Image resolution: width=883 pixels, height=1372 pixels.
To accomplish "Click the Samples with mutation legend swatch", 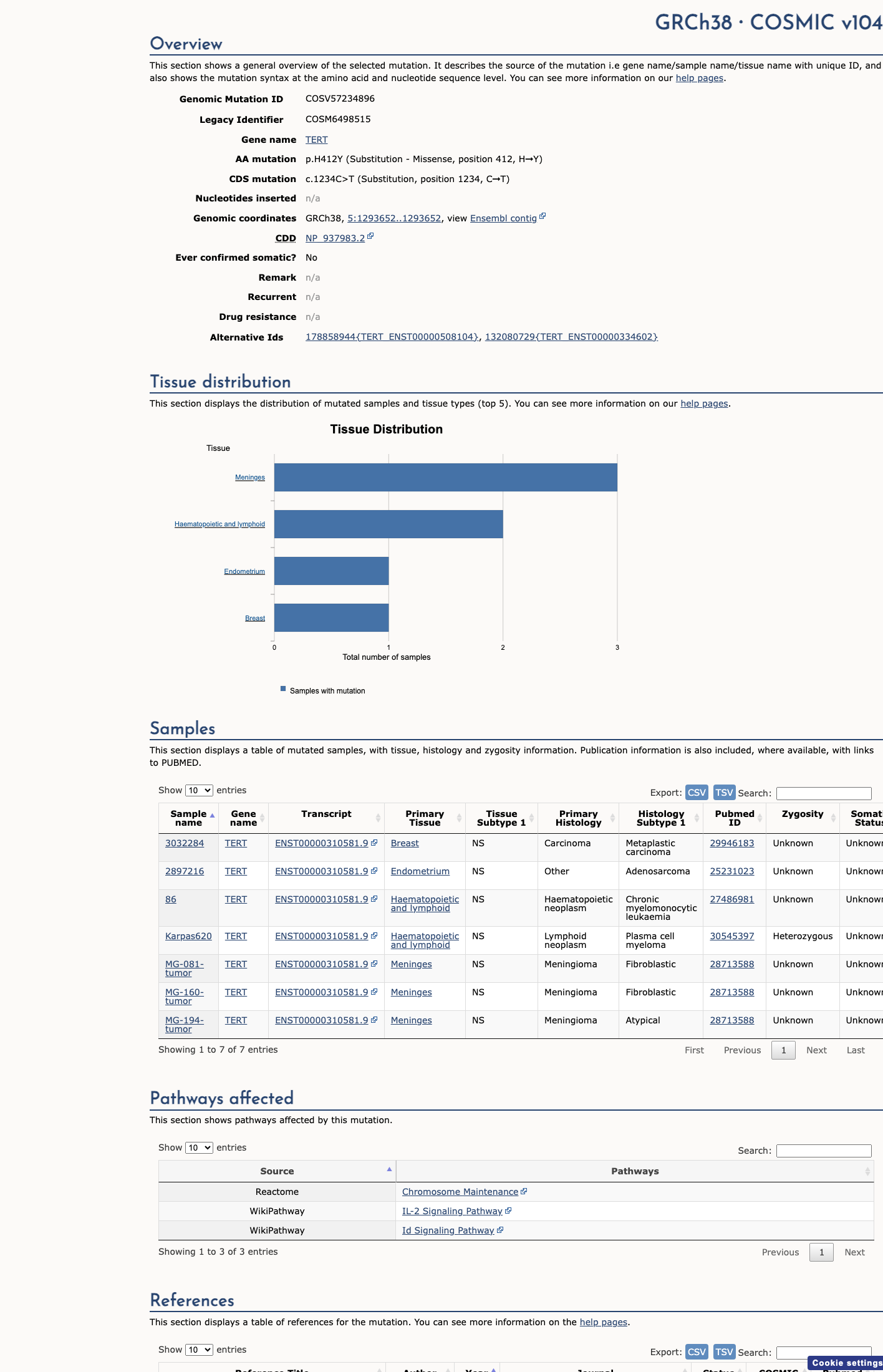I will 283,689.
